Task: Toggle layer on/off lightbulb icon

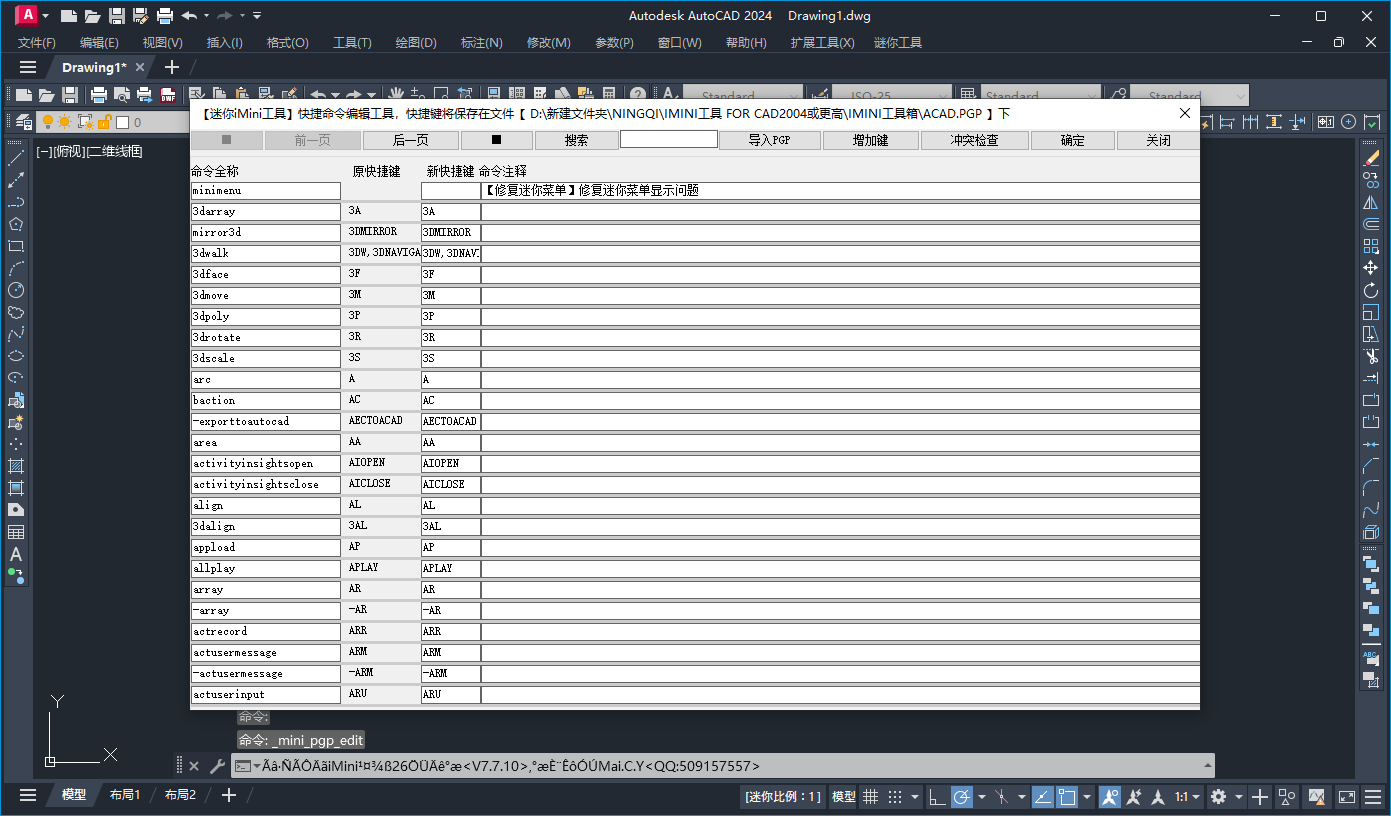Action: point(47,122)
